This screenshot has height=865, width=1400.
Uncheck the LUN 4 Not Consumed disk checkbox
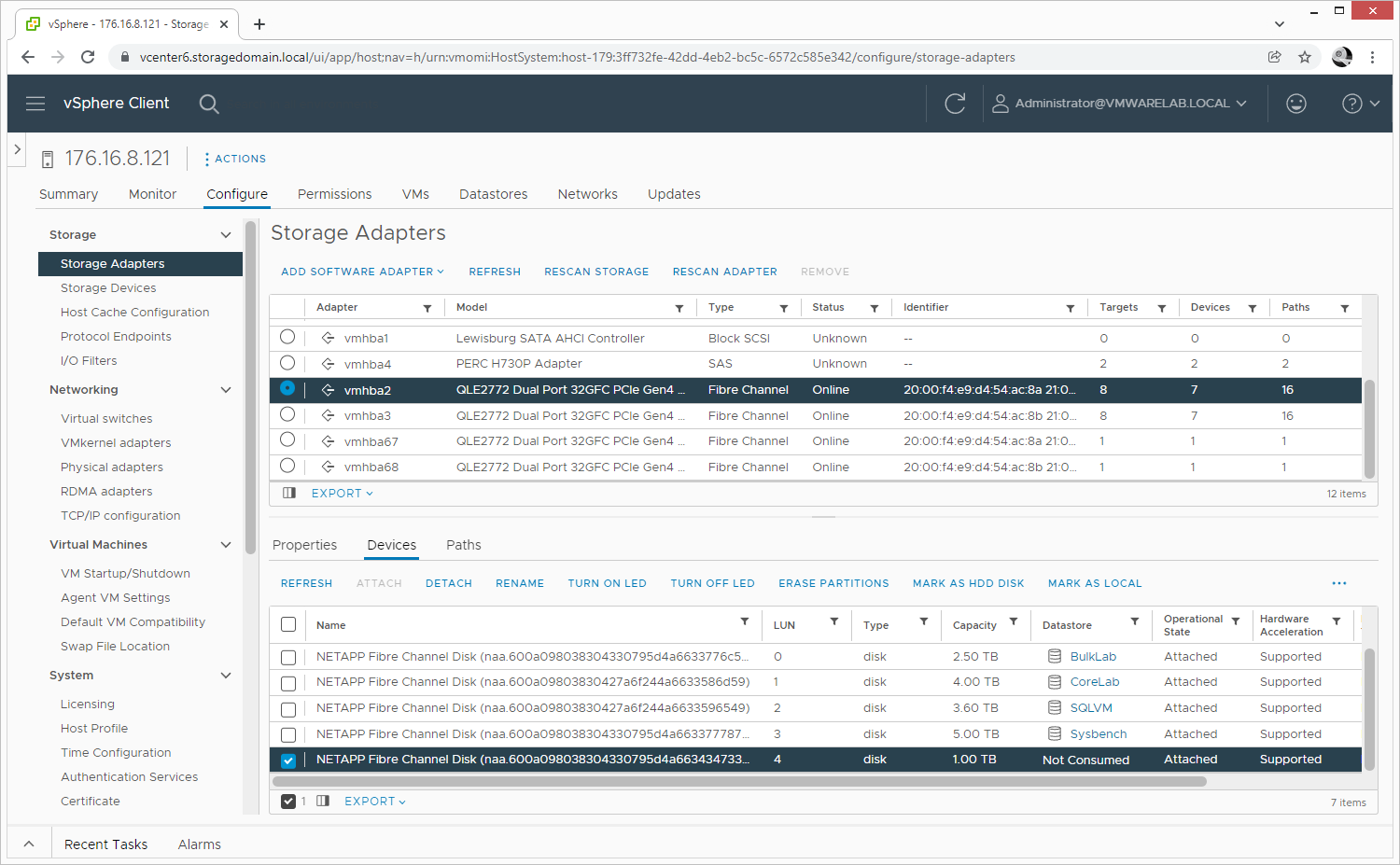[x=288, y=760]
